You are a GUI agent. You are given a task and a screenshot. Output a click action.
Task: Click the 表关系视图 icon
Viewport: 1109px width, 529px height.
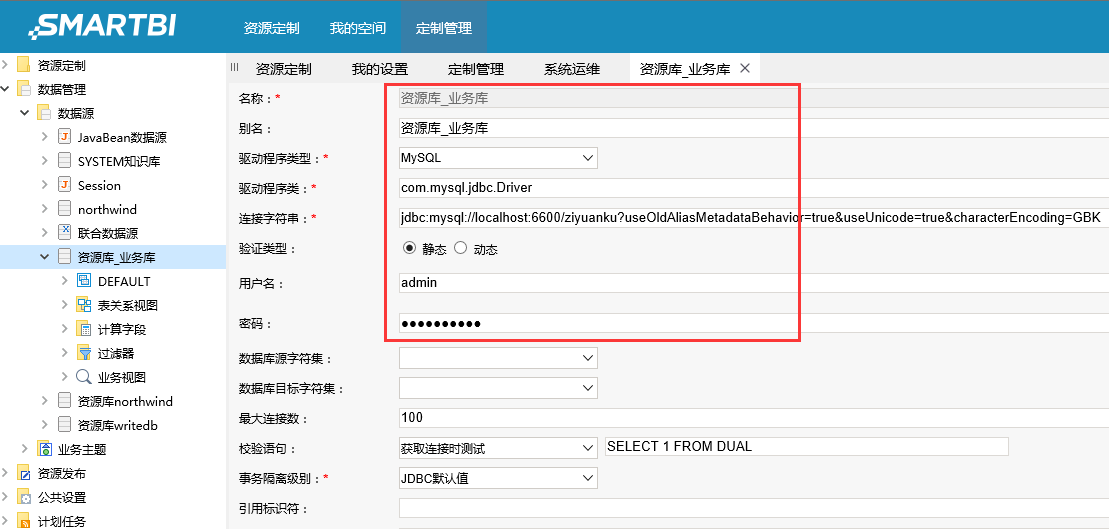click(x=84, y=305)
